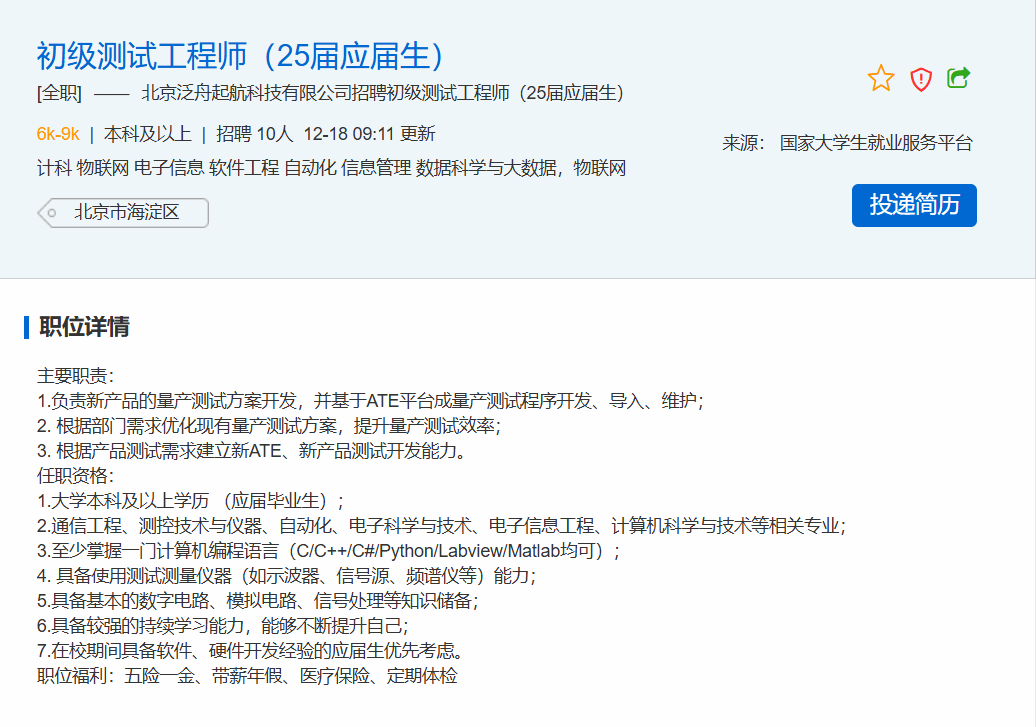Click the 招聘 10人 headcount text
1036x727 pixels.
(x=255, y=134)
